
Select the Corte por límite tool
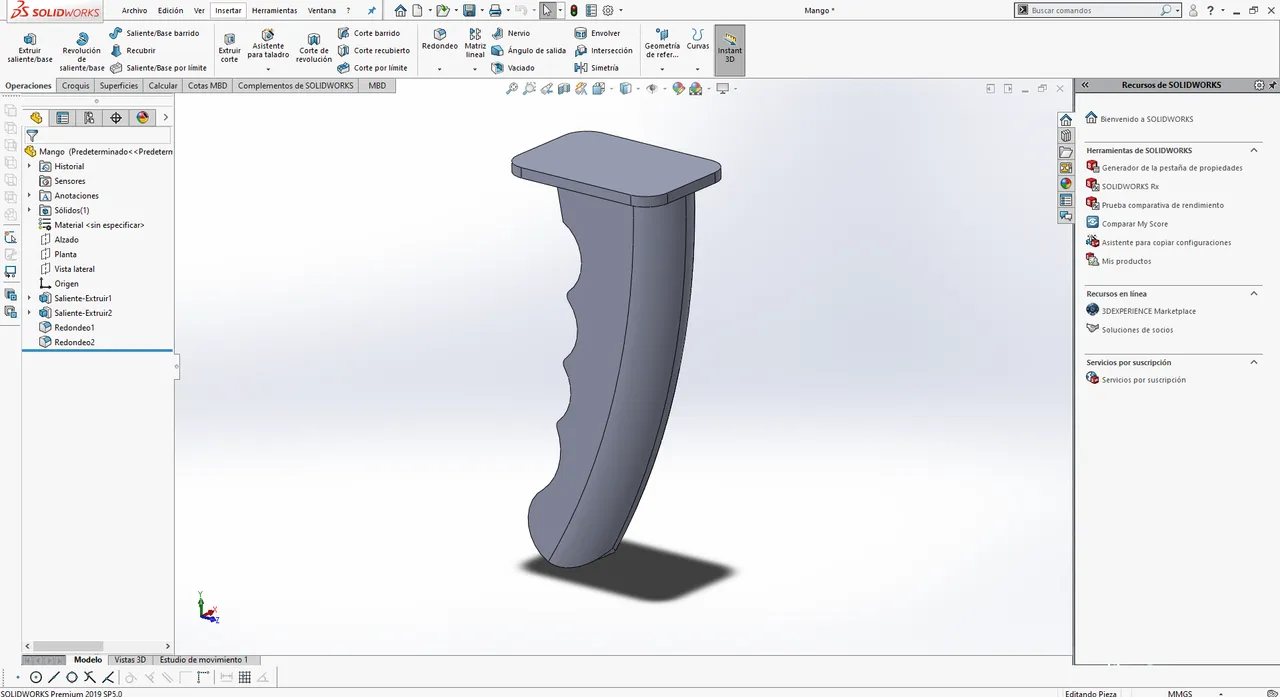pos(373,68)
